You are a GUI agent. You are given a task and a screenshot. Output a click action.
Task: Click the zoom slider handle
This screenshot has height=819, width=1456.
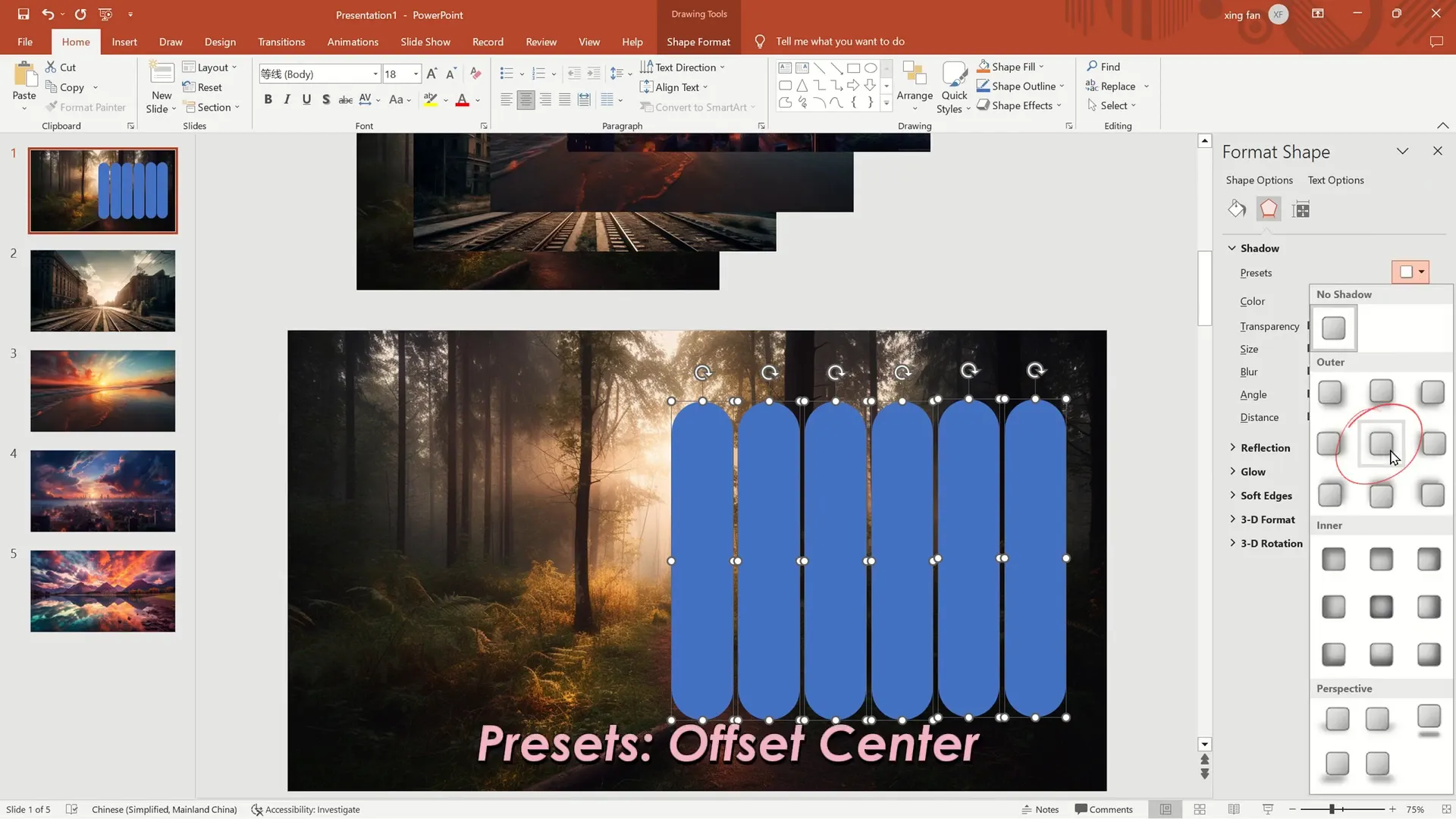[x=1332, y=810]
